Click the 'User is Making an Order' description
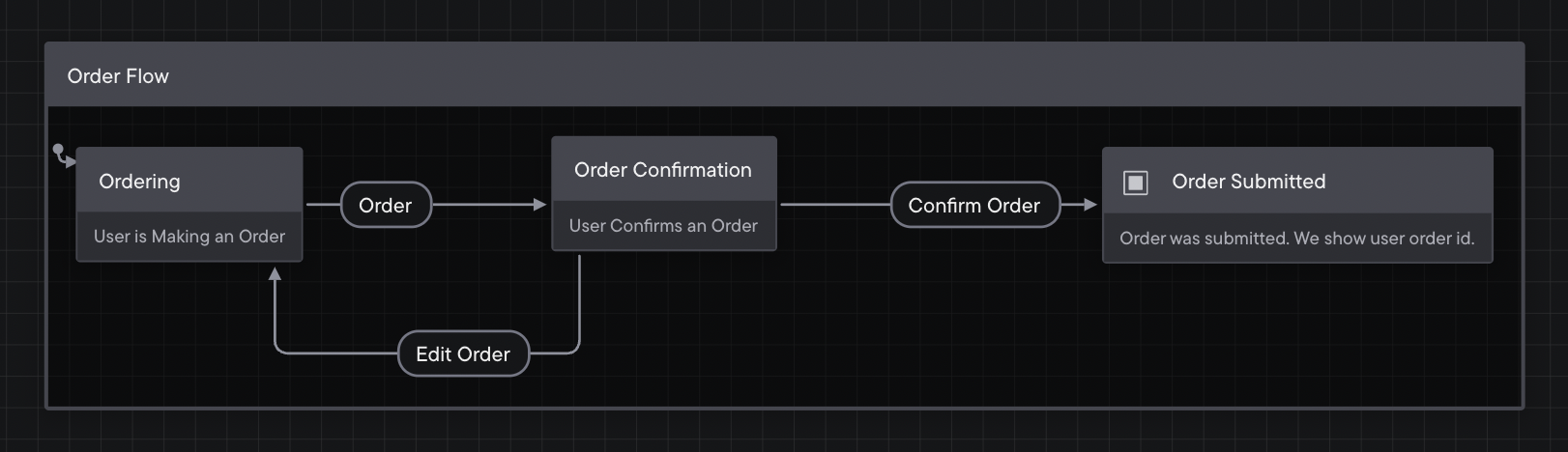 189,237
